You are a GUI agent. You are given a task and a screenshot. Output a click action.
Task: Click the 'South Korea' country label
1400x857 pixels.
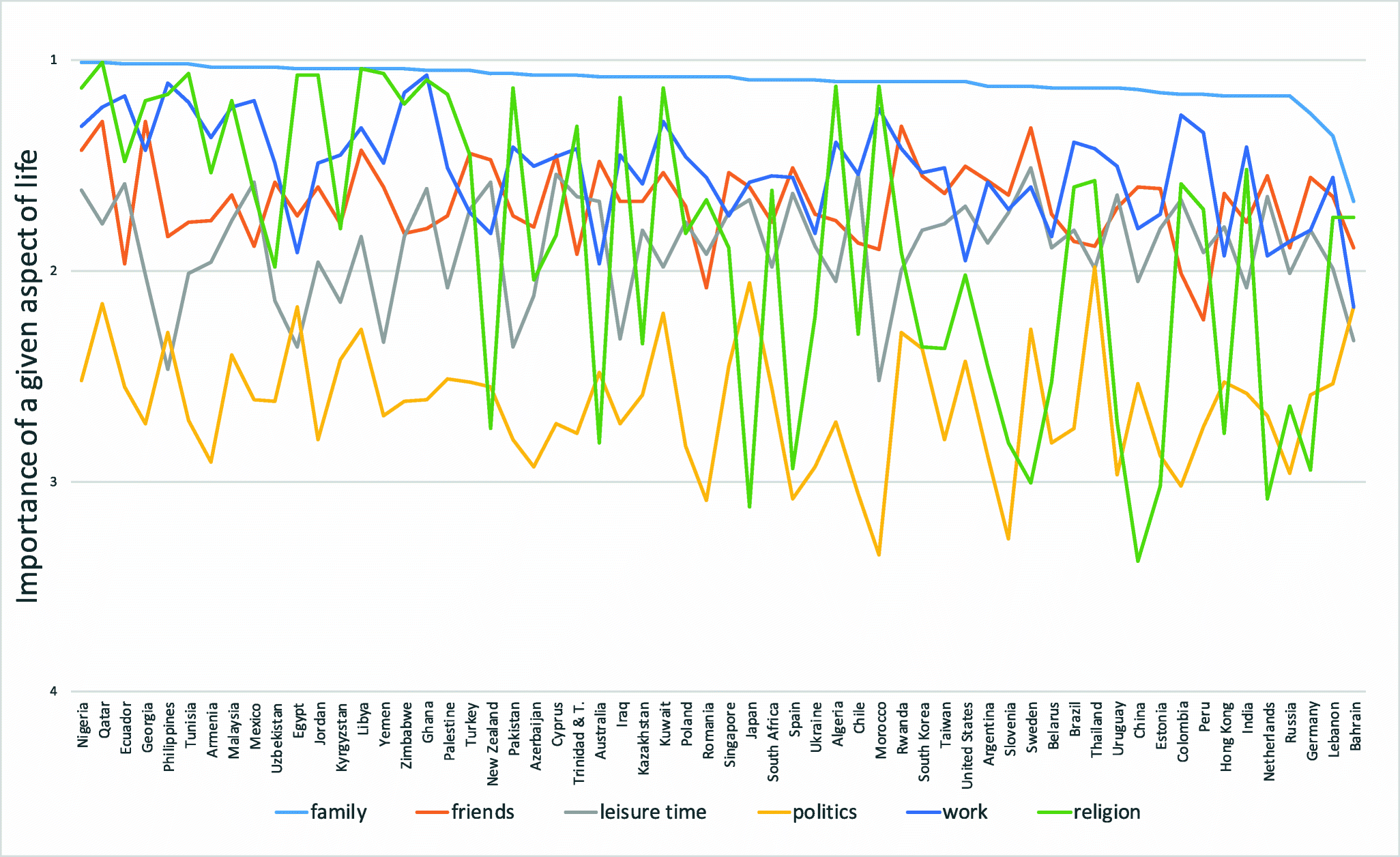click(924, 742)
